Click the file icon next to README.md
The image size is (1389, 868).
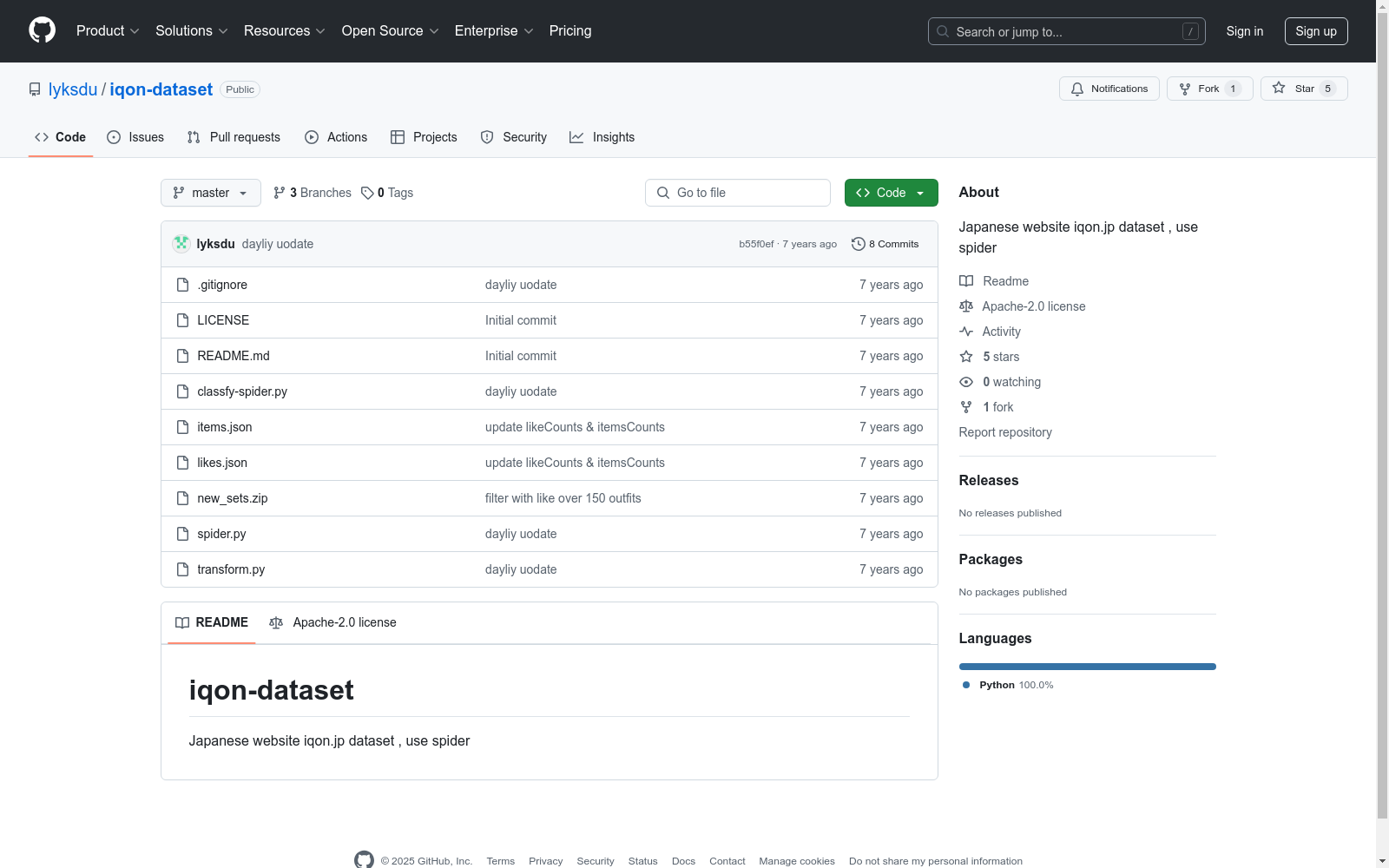[x=182, y=356]
